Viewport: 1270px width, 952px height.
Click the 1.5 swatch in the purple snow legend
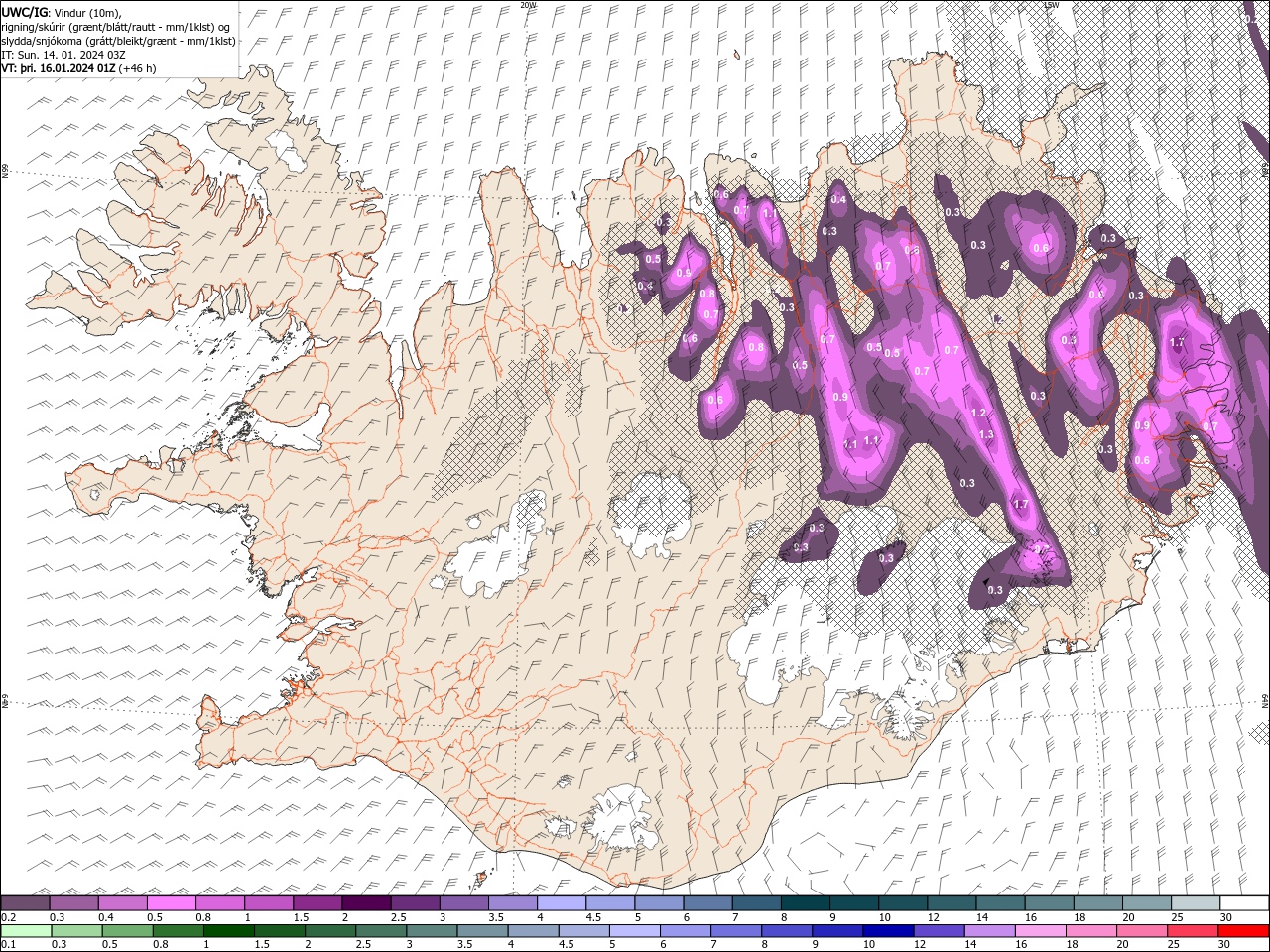tap(317, 902)
